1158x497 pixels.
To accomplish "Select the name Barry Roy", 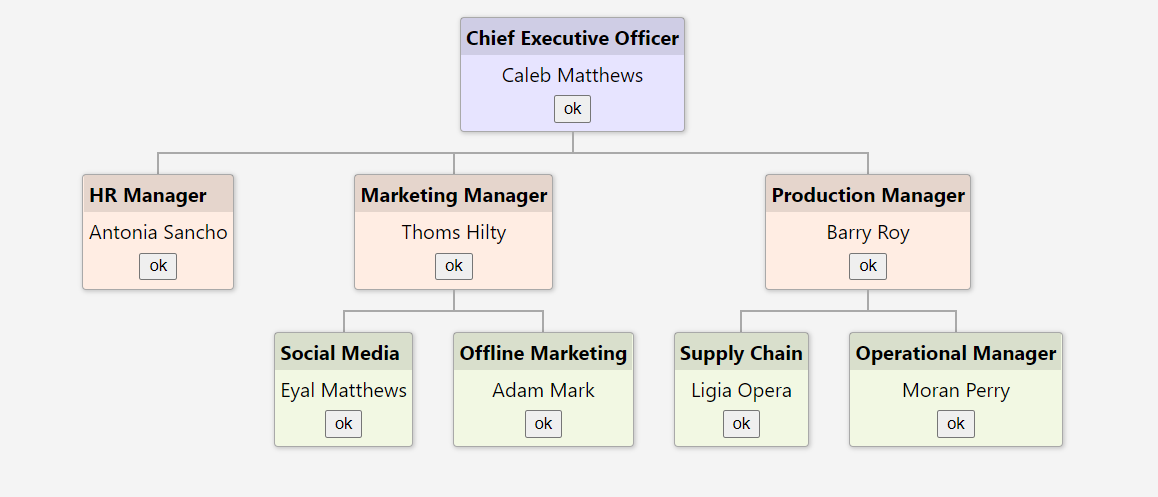I will click(x=868, y=233).
